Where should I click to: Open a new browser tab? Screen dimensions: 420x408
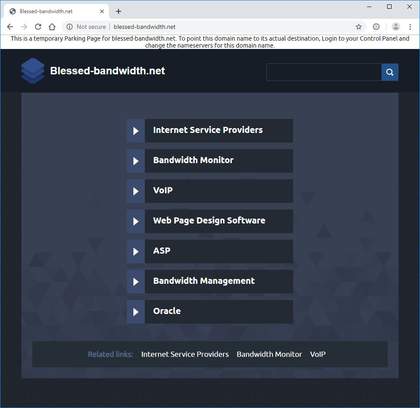point(118,11)
